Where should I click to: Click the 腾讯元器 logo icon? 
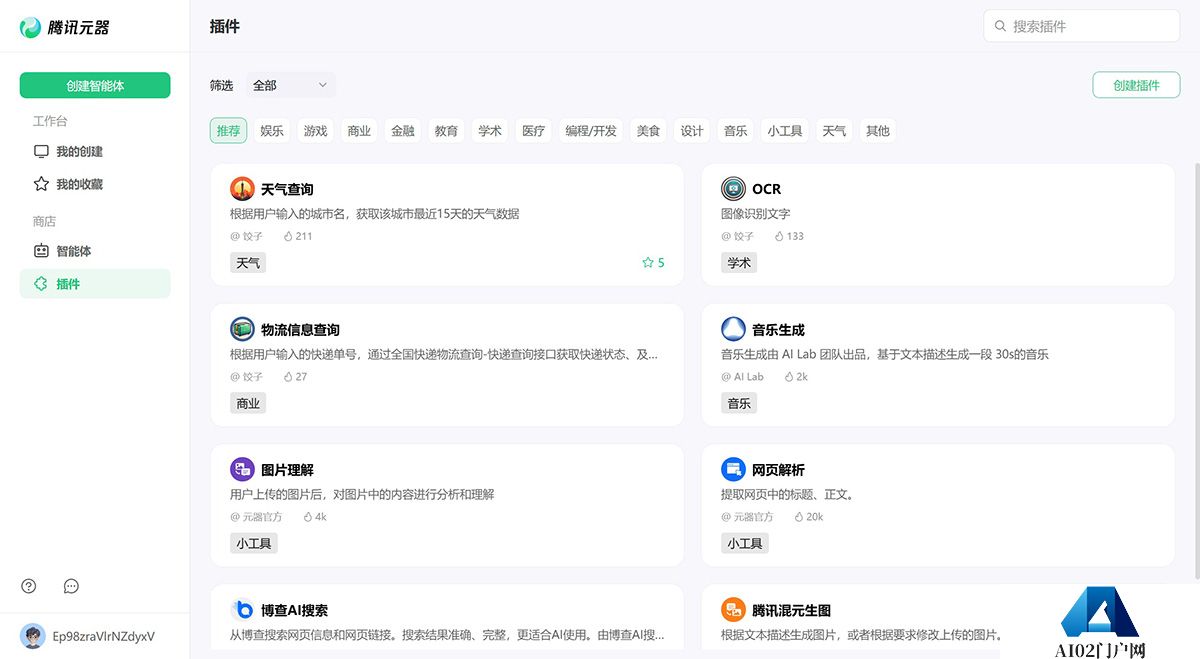[31, 27]
